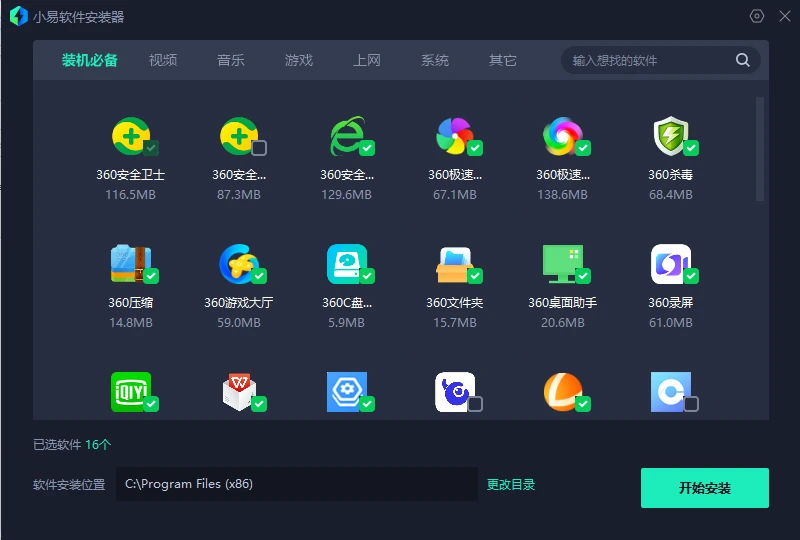Screen dimensions: 800x540
Task: Click the software list vertical scrollbar
Action: click(x=760, y=150)
